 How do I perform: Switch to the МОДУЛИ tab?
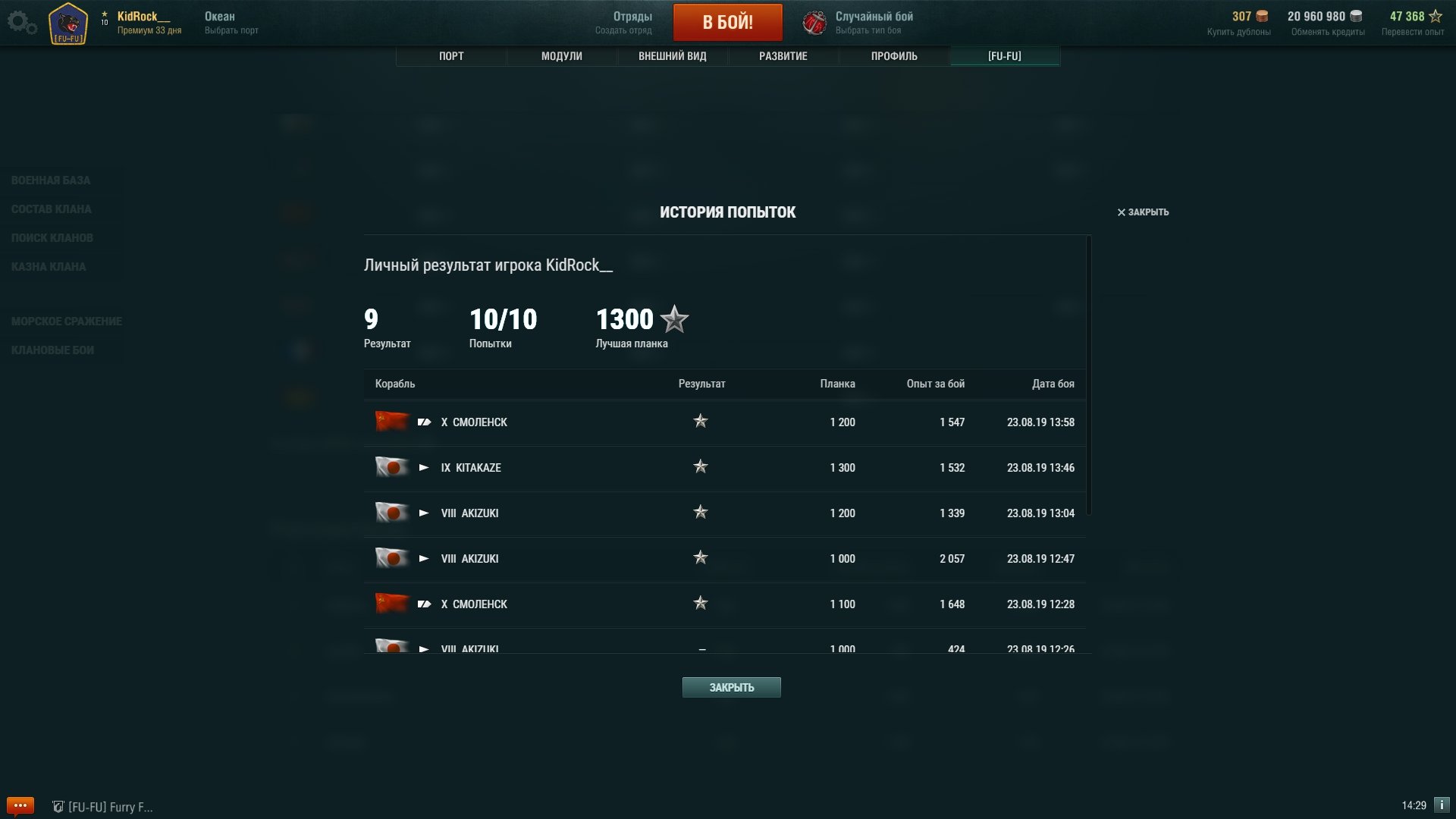562,56
